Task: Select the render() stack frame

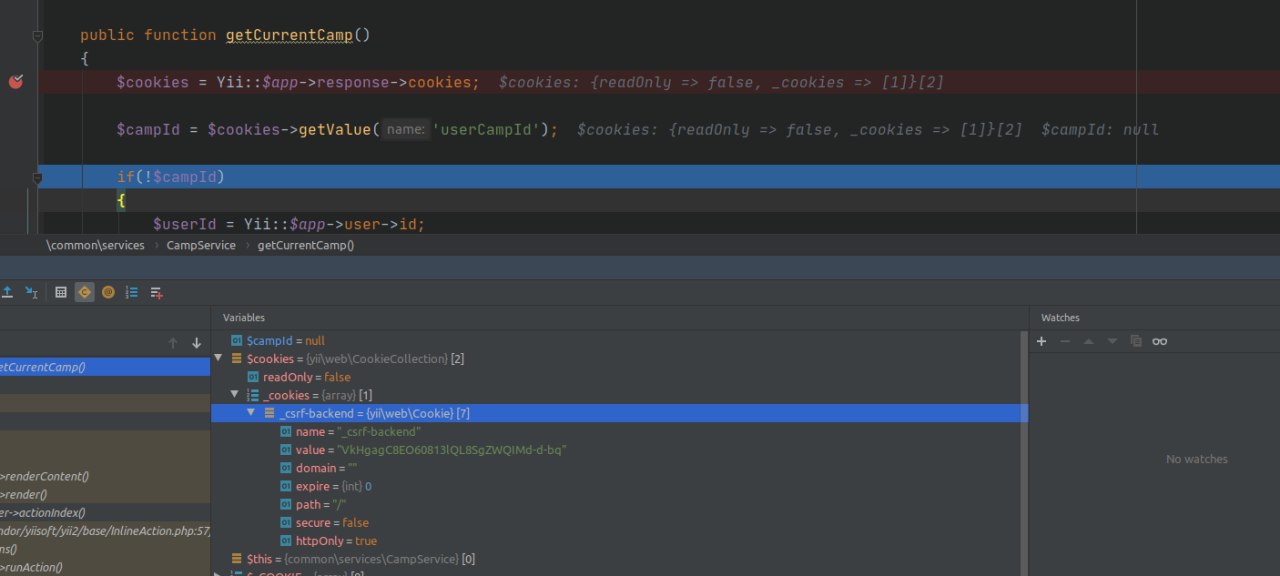Action: [105, 494]
